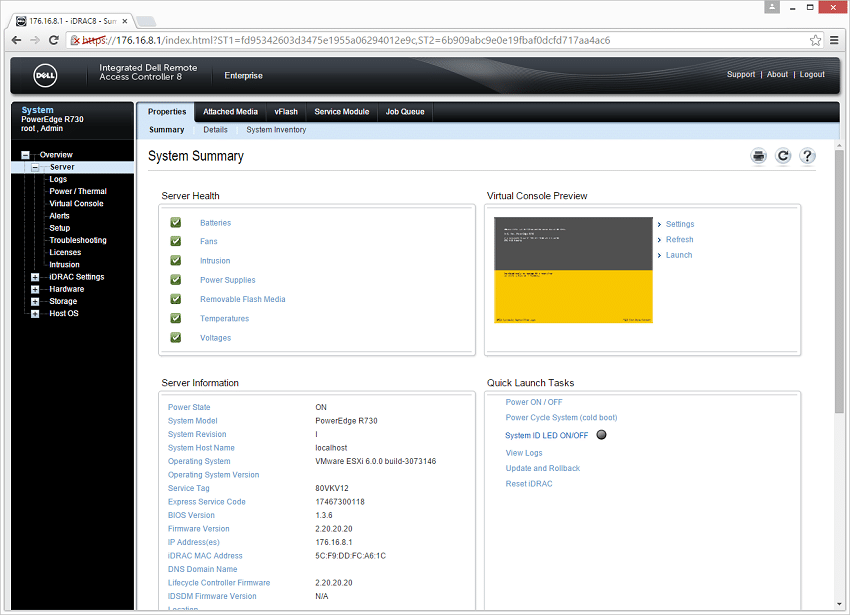Select the Properties tab

[x=166, y=112]
